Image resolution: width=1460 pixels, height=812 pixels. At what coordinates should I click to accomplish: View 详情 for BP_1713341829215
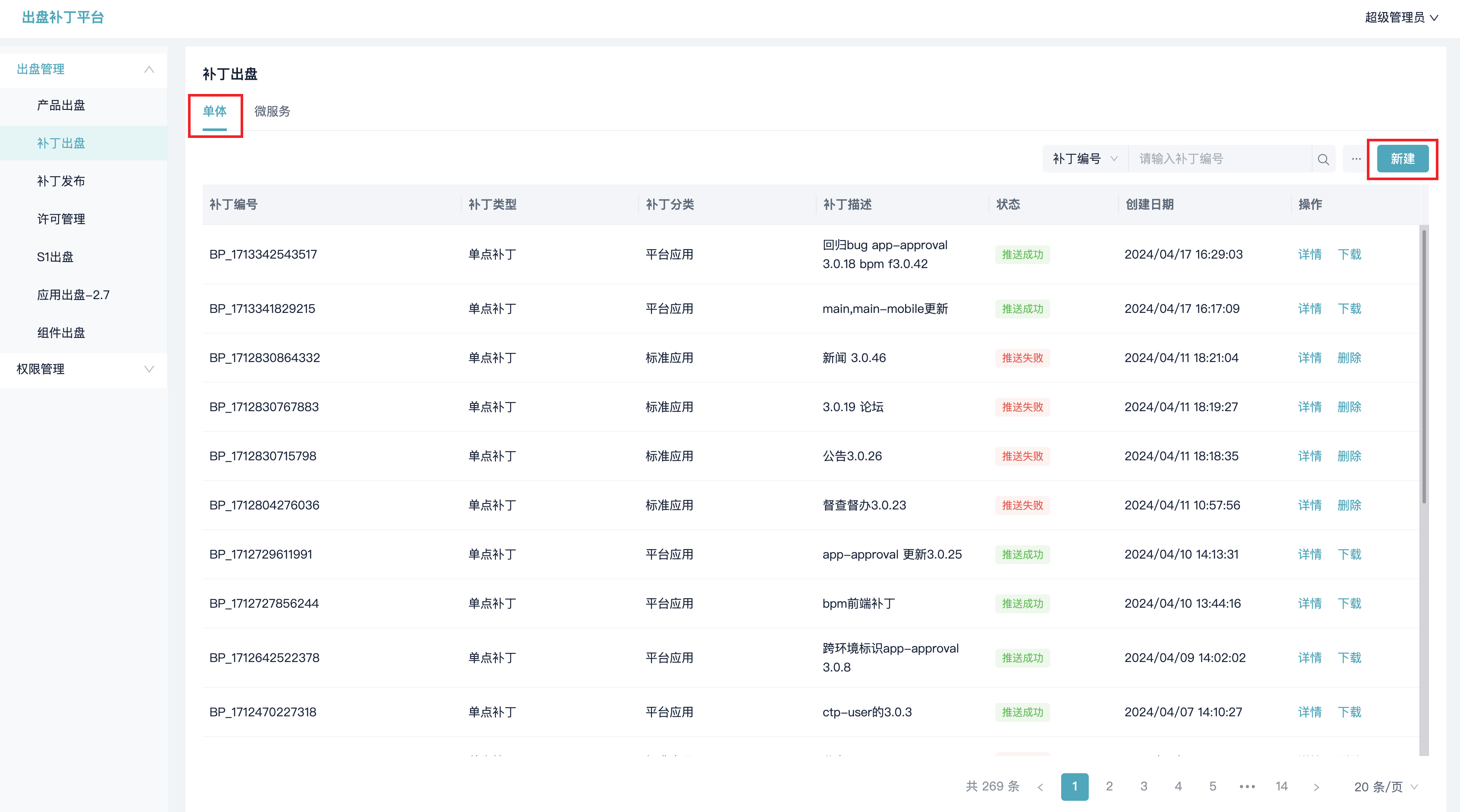click(x=1310, y=309)
